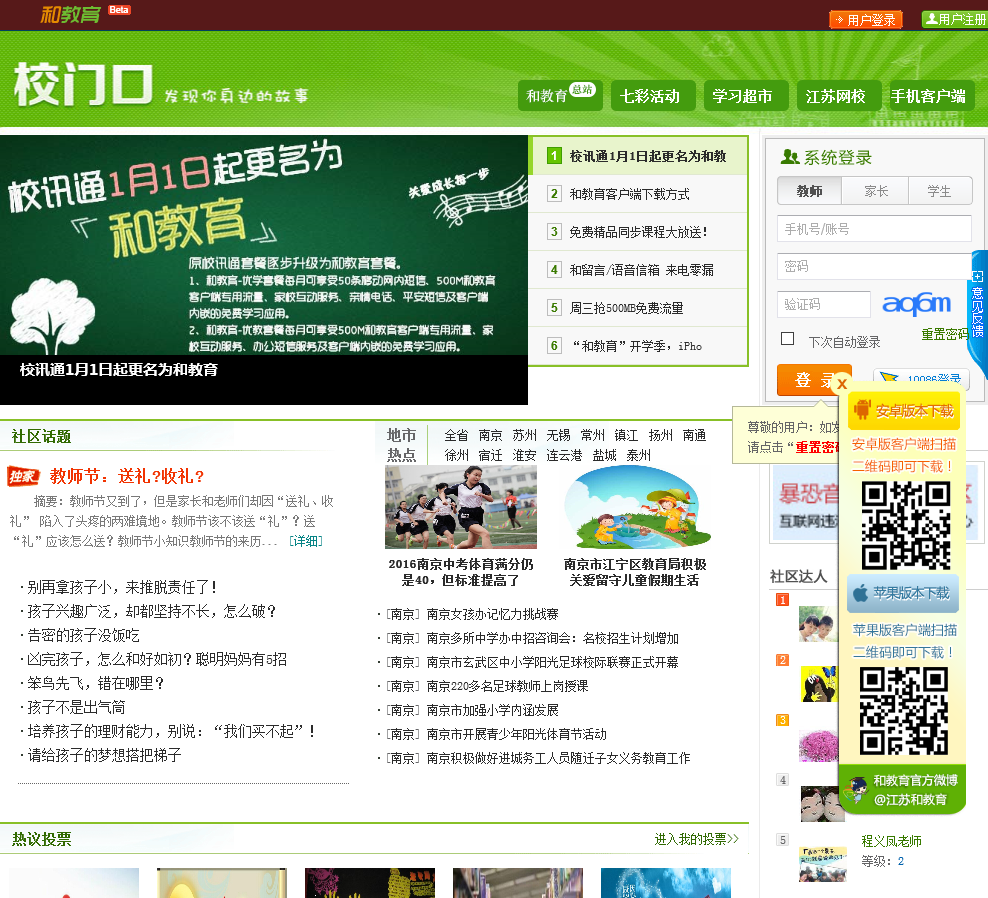This screenshot has width=988, height=898.
Task: Click the 苹果版本下载 Apple button
Action: tap(903, 594)
